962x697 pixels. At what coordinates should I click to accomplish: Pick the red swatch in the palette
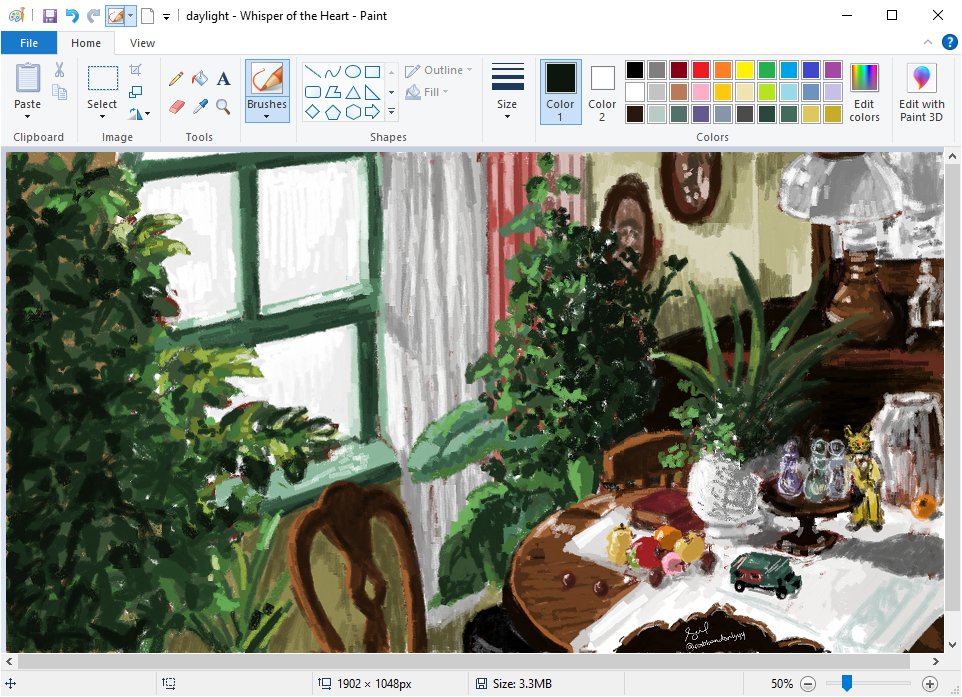[x=701, y=70]
